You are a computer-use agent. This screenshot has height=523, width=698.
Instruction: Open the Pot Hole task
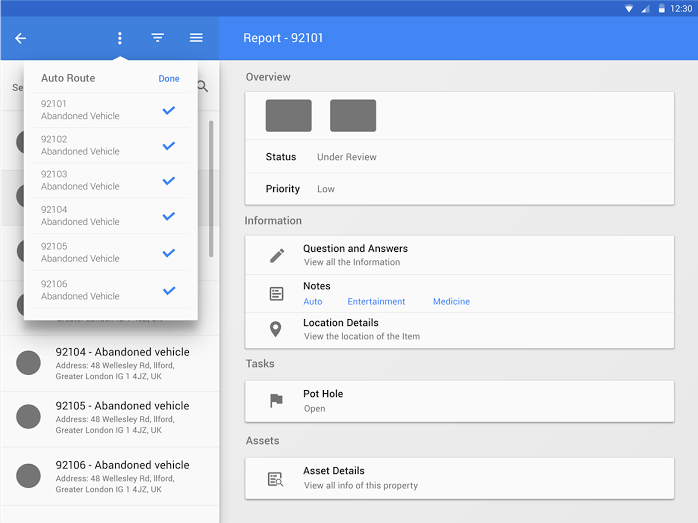(x=459, y=401)
